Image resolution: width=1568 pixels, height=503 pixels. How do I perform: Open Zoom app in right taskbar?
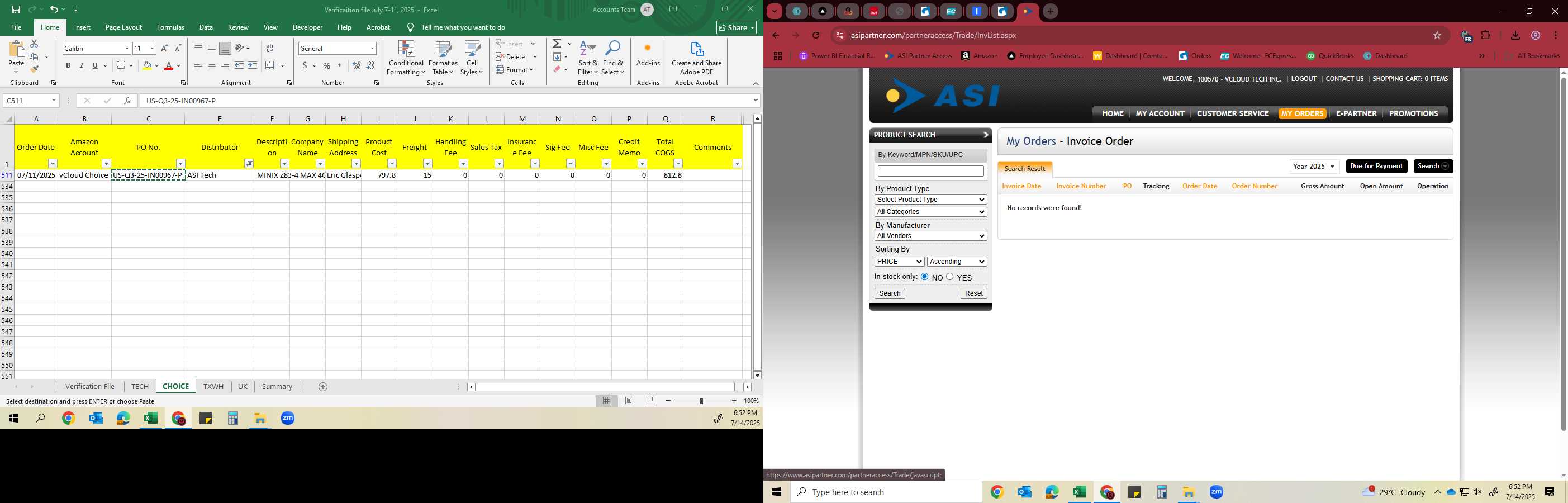coord(1216,492)
